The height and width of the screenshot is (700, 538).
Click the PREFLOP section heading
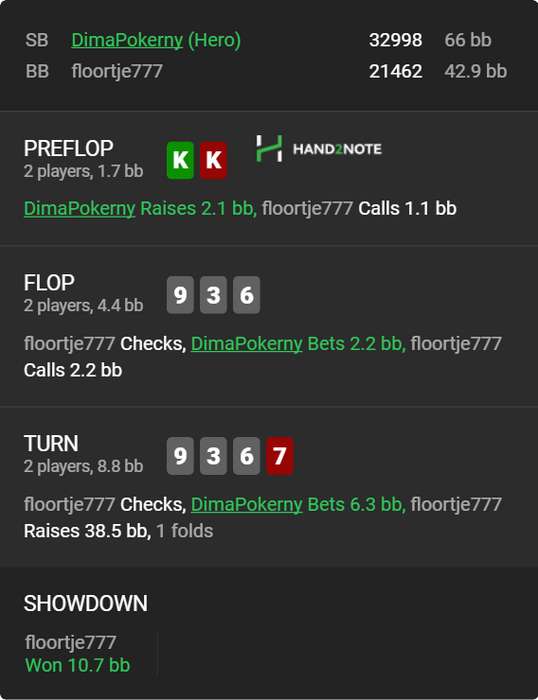(x=68, y=149)
